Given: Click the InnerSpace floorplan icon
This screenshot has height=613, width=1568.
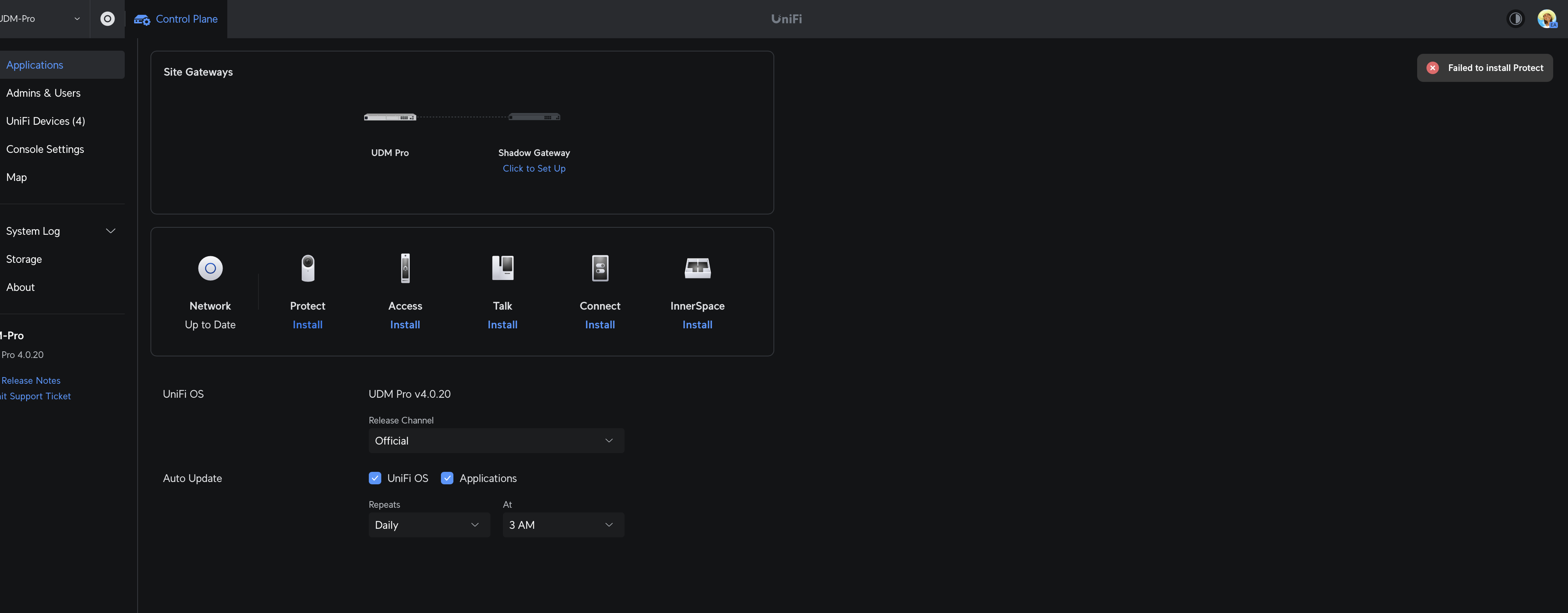Looking at the screenshot, I should (697, 268).
